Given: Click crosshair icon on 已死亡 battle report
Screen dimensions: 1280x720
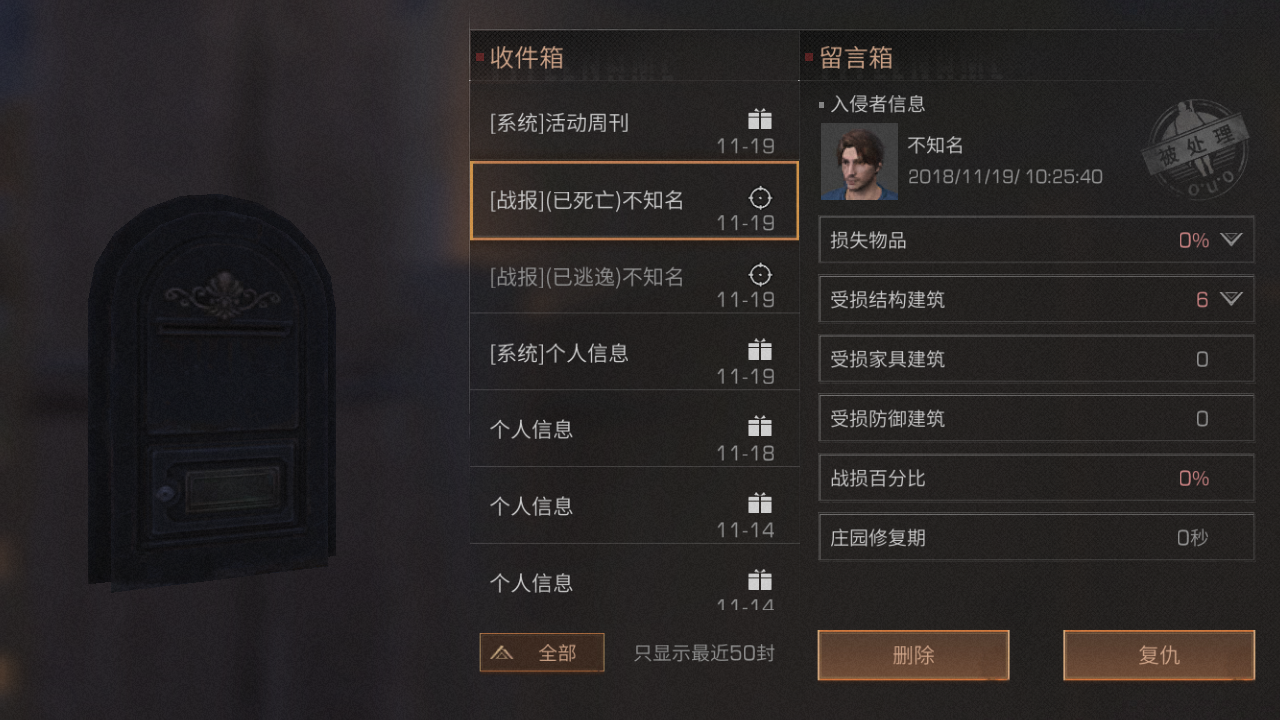Looking at the screenshot, I should [x=760, y=198].
